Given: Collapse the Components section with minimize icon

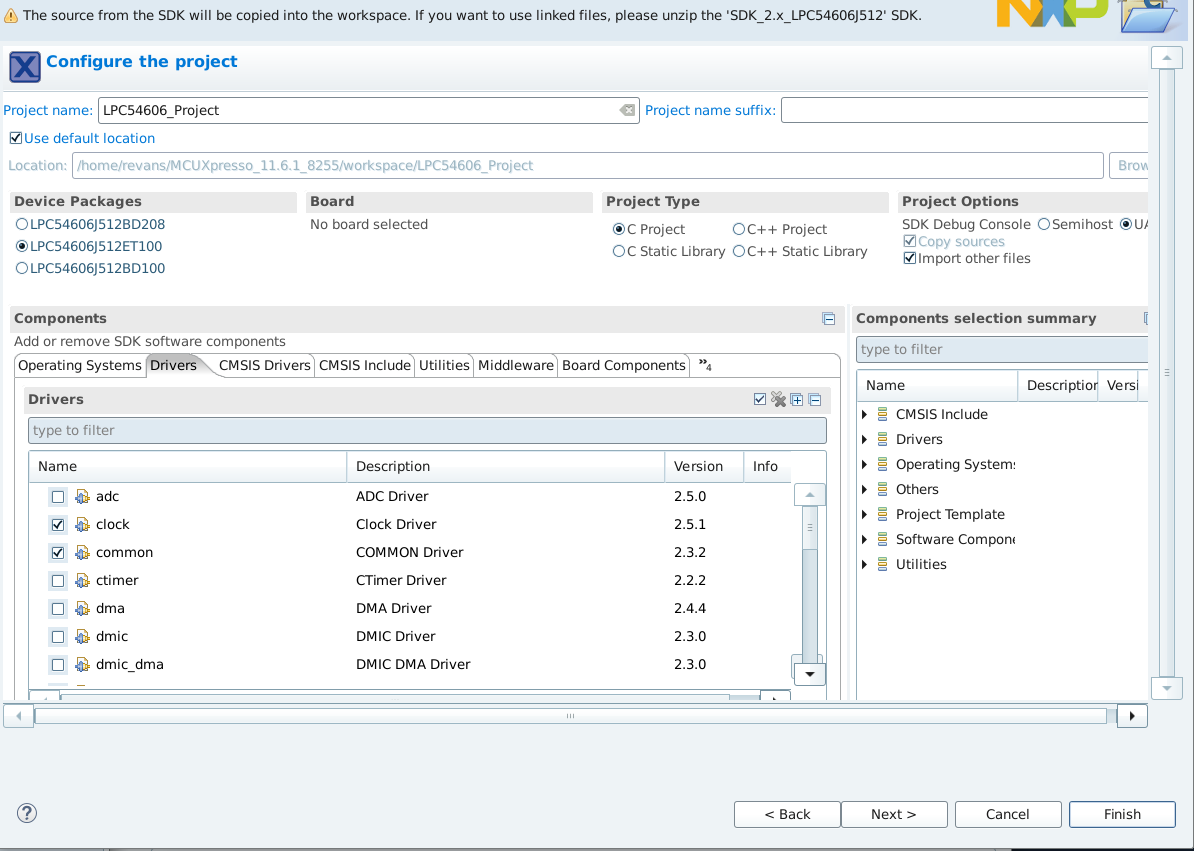Looking at the screenshot, I should tap(828, 319).
